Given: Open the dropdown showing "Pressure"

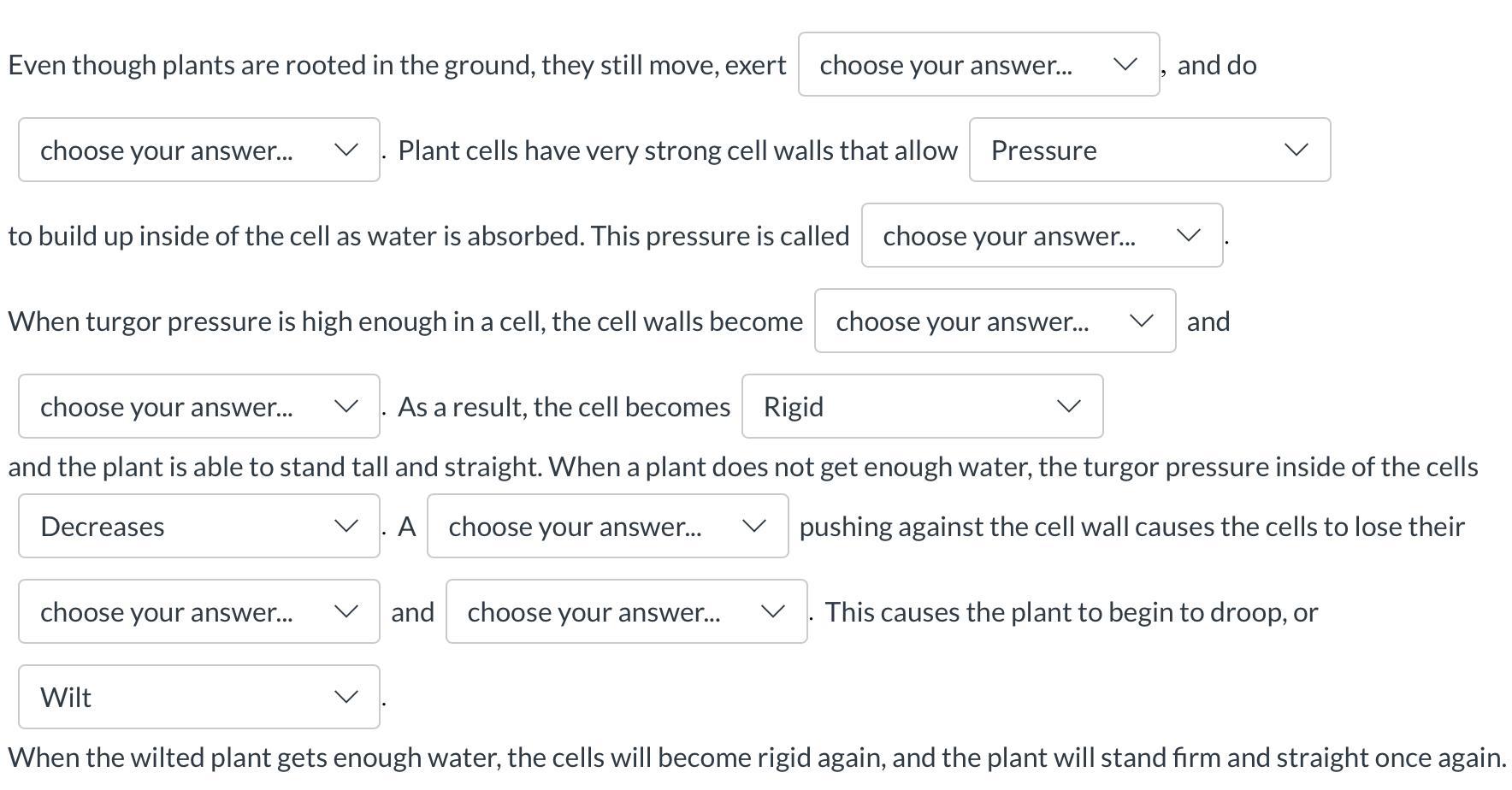Looking at the screenshot, I should point(1149,150).
